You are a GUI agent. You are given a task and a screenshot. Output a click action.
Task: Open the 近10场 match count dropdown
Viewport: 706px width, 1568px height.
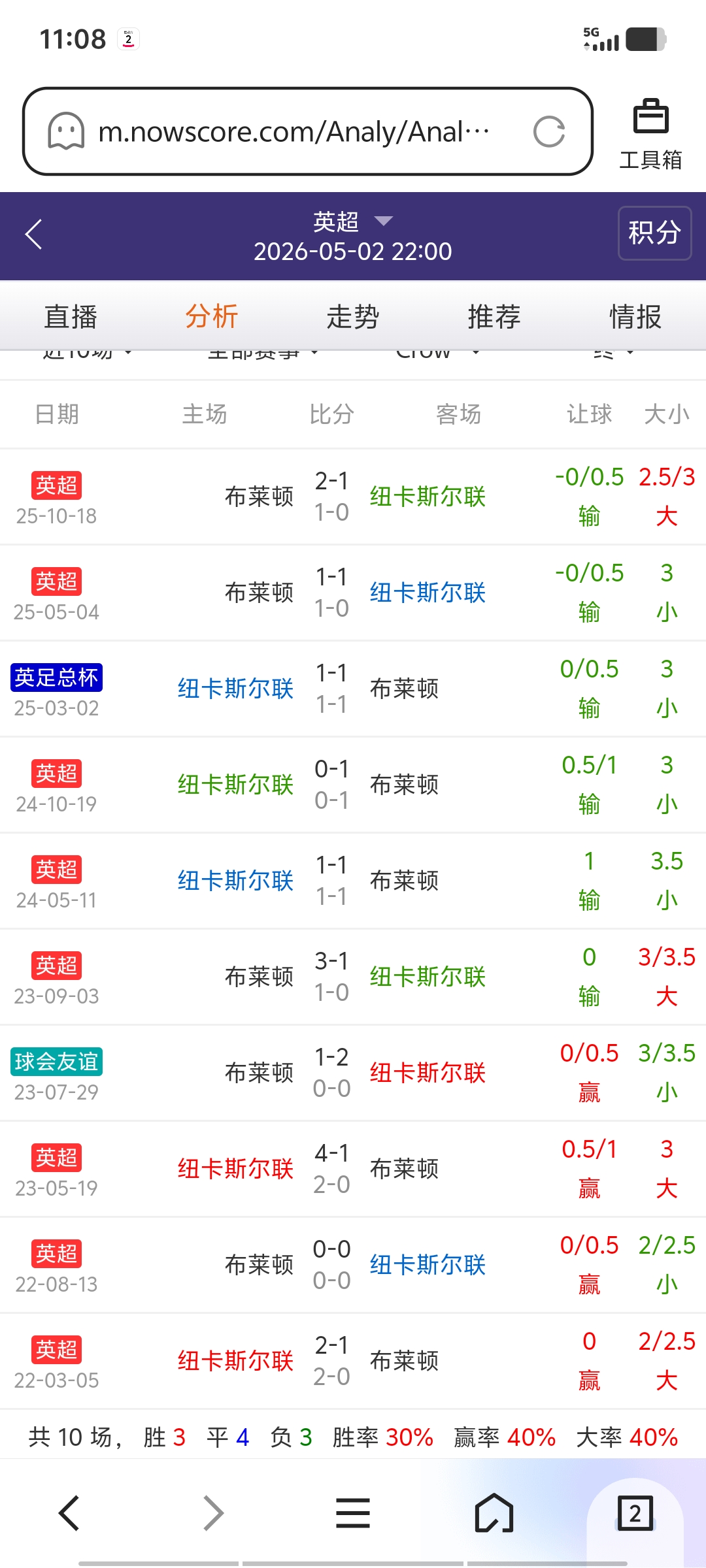pyautogui.click(x=87, y=353)
